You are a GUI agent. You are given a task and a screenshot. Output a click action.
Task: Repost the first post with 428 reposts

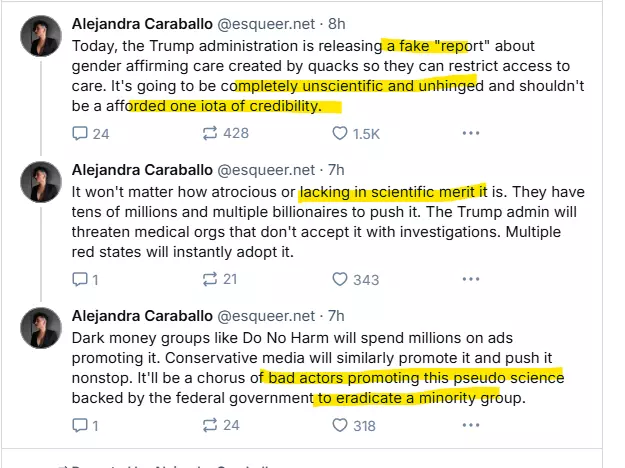(212, 134)
